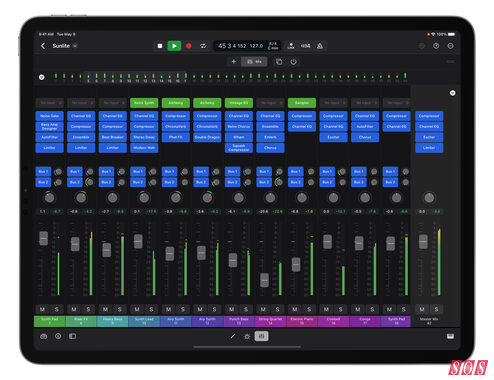Viewport: 494px width, 380px height.
Task: Click the 127.0 tempo value
Action: 256,46
